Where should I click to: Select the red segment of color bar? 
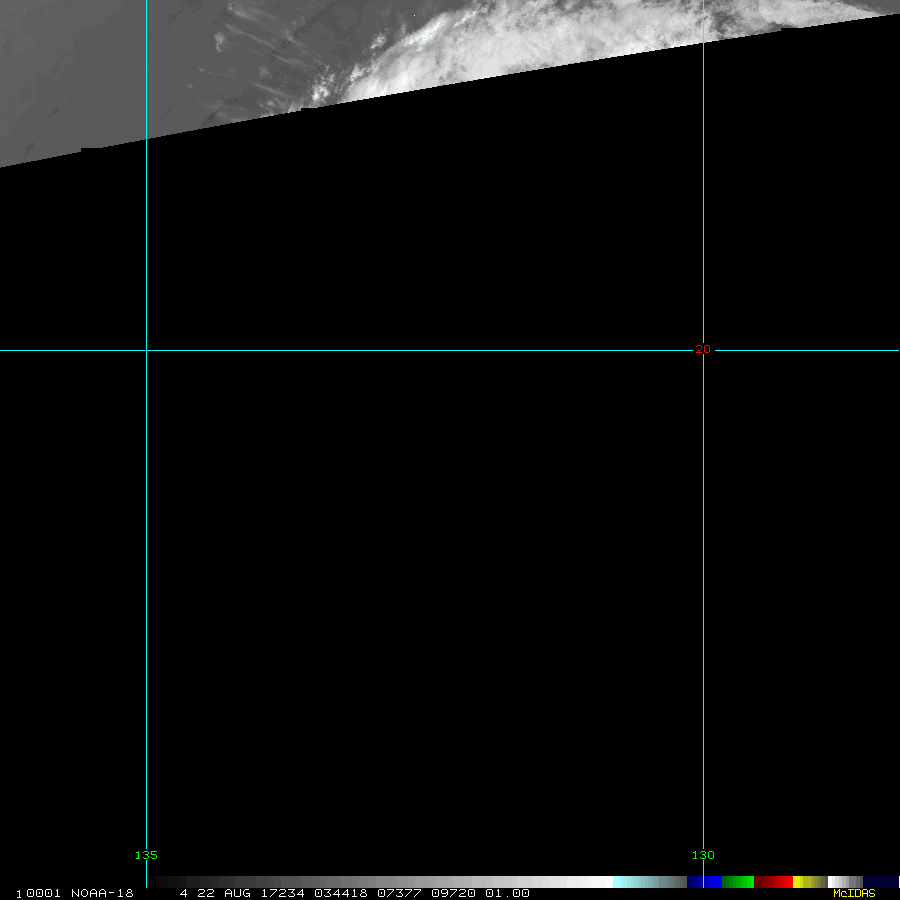(774, 882)
